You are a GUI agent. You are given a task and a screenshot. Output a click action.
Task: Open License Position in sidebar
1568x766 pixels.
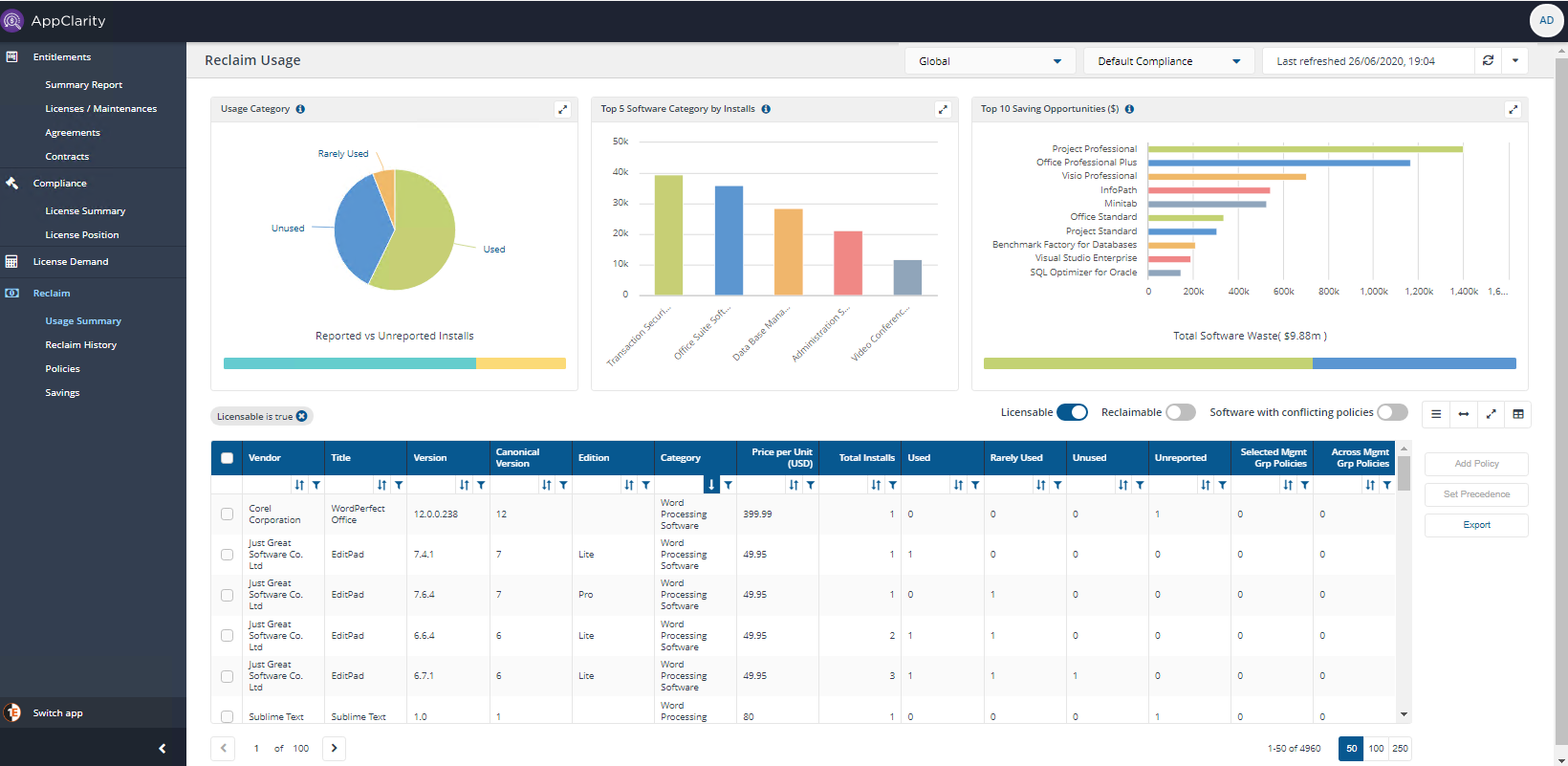(x=82, y=235)
